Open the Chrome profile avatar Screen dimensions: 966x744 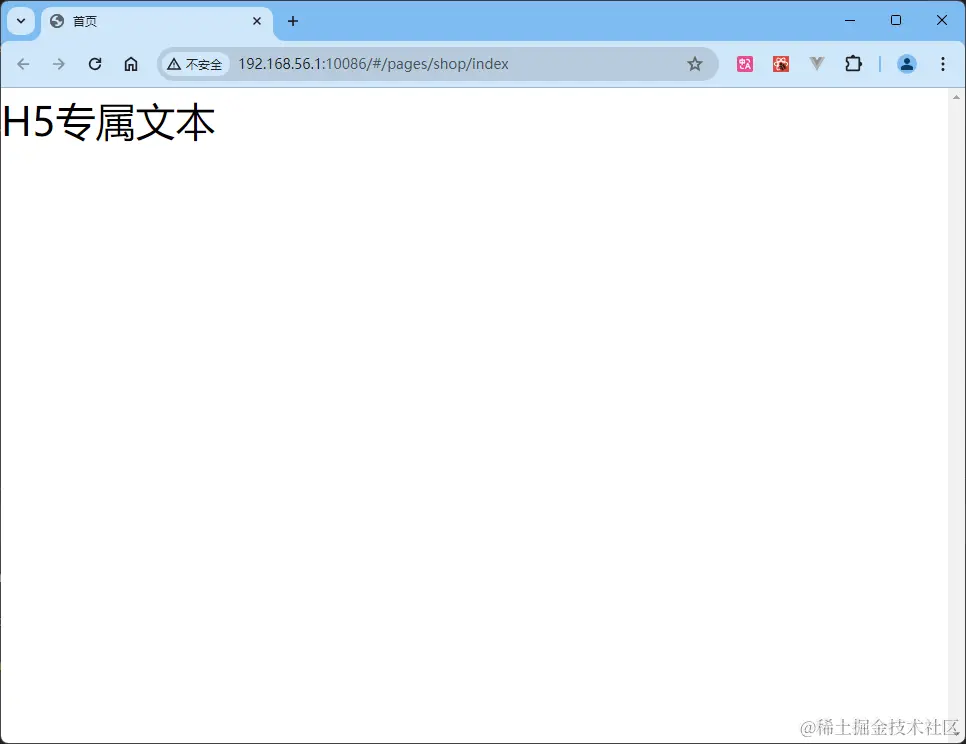point(906,63)
